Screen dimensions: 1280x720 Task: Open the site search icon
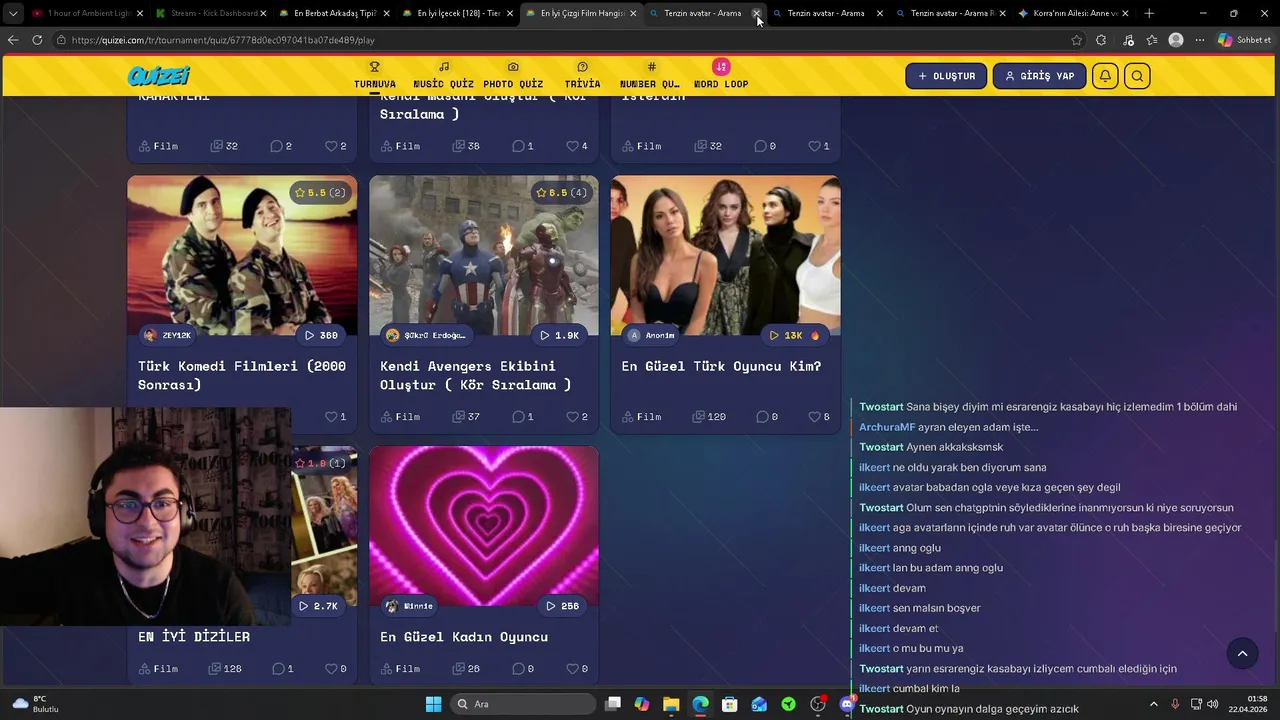tap(1137, 76)
